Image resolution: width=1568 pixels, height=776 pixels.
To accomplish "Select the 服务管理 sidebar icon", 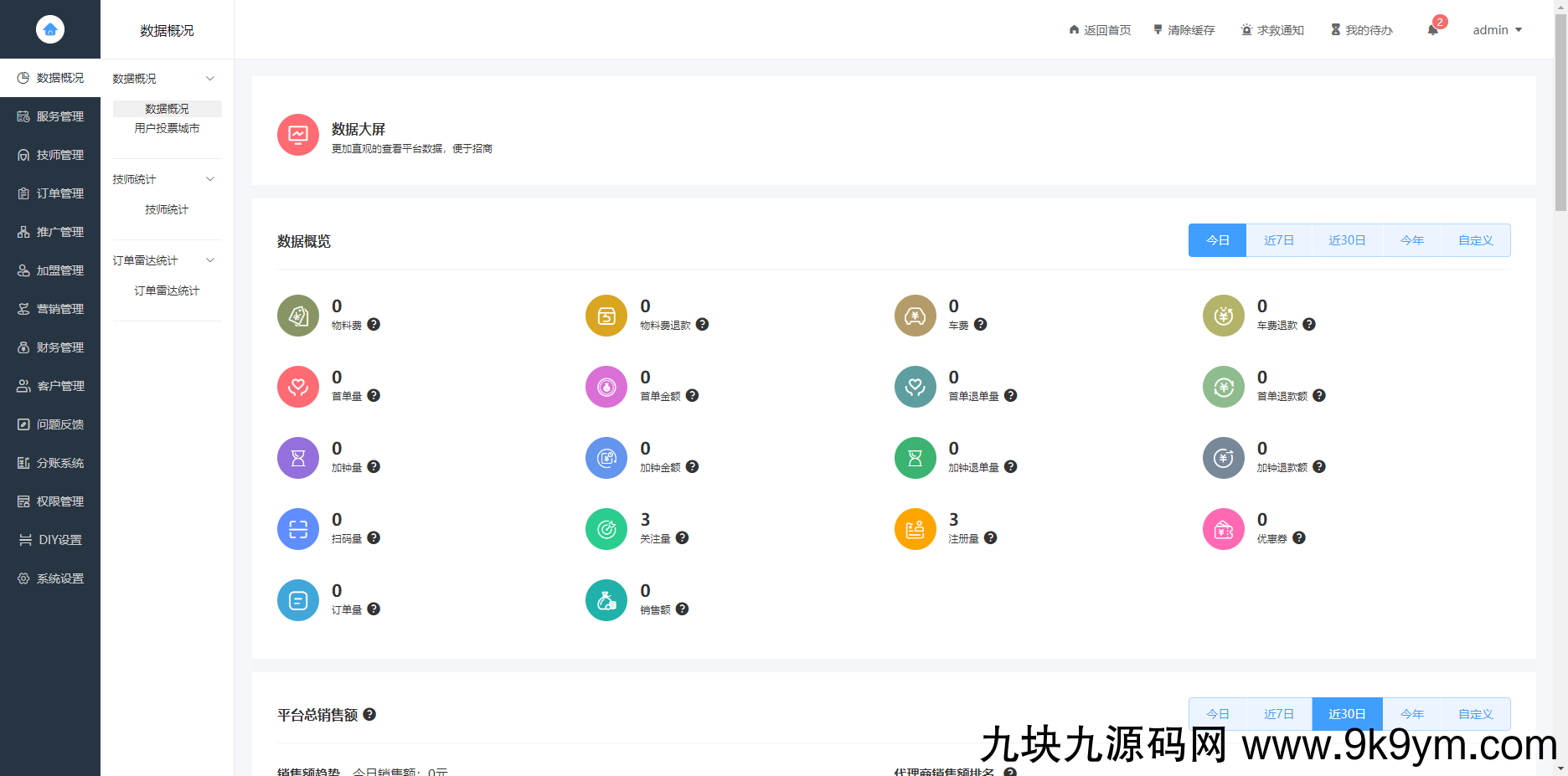I will [50, 116].
